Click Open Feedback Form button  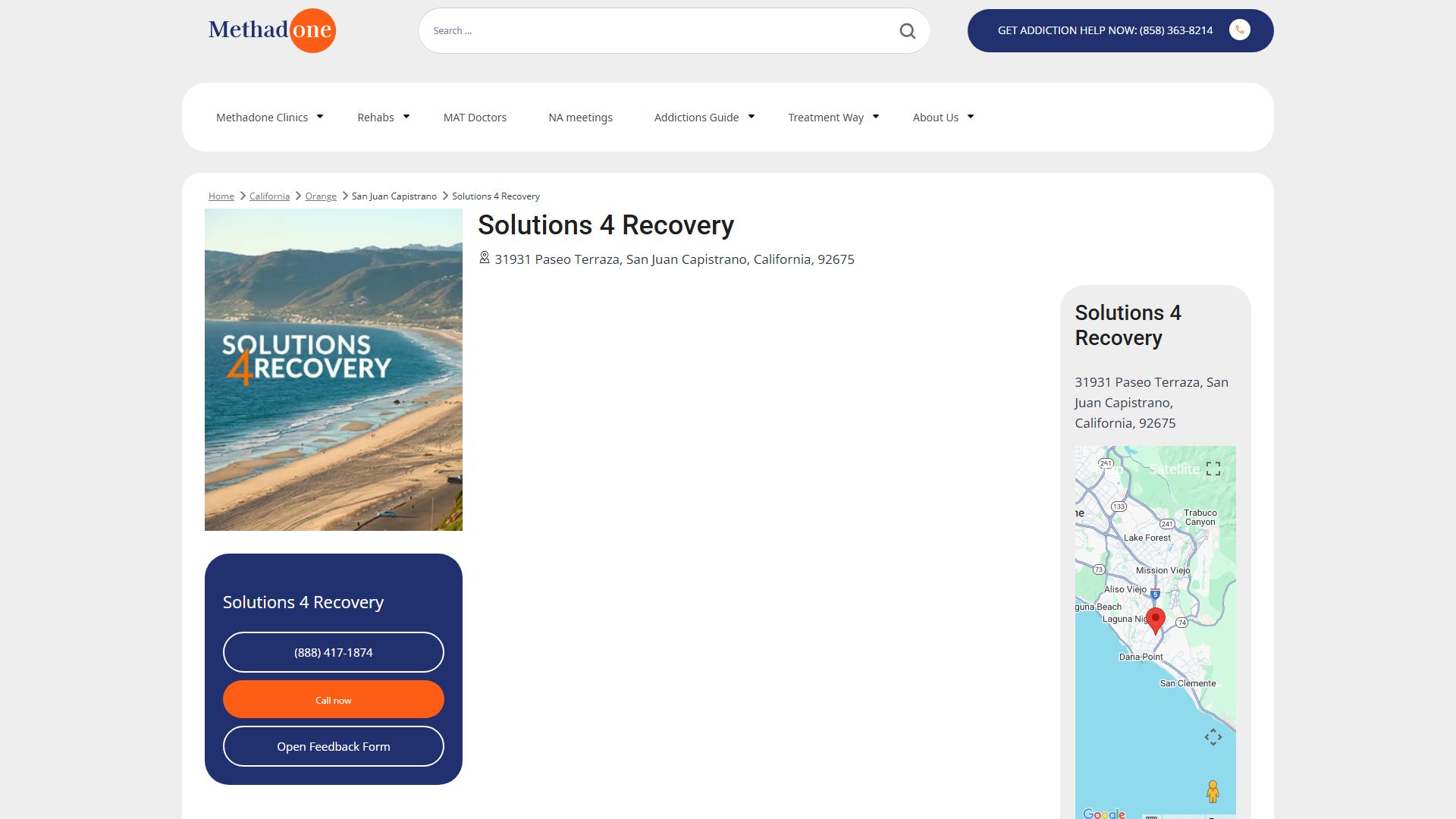(334, 746)
